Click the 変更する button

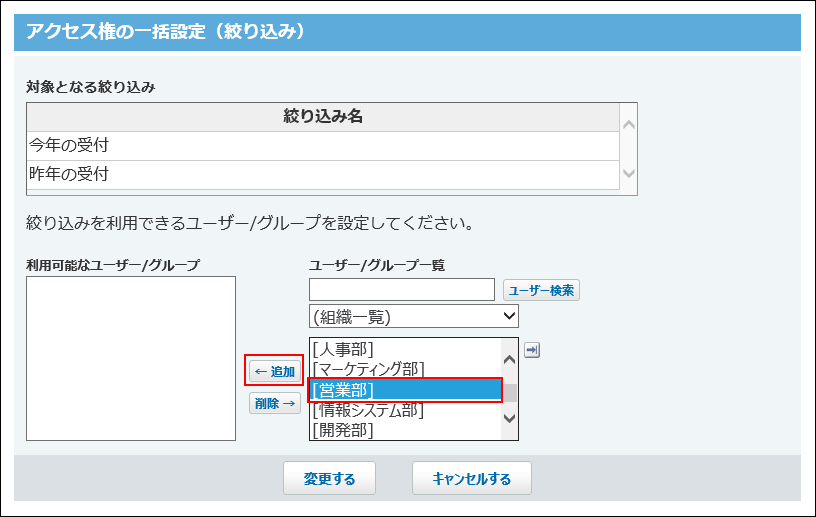(329, 478)
